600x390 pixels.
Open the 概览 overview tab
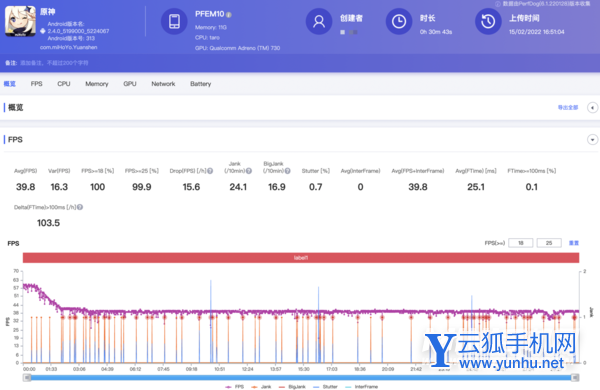(x=10, y=84)
